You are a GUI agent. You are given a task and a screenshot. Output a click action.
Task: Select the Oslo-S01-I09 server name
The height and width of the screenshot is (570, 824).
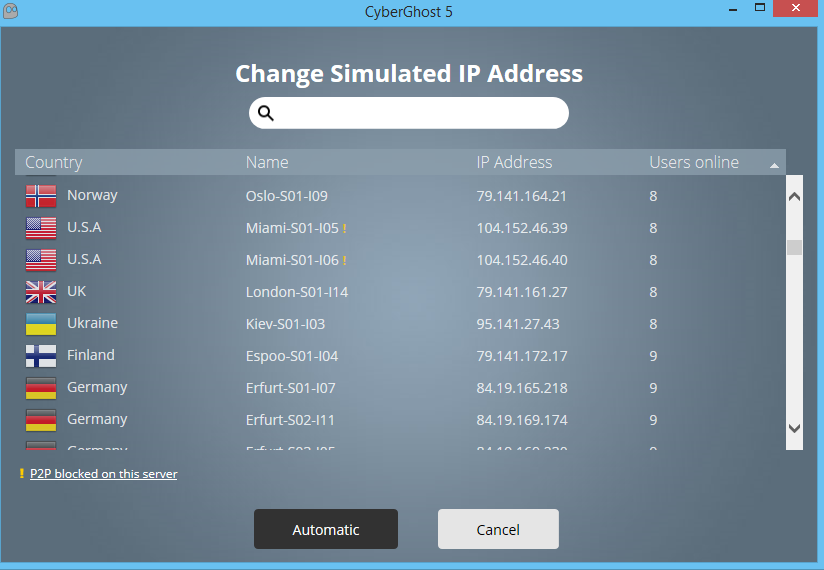click(x=287, y=196)
